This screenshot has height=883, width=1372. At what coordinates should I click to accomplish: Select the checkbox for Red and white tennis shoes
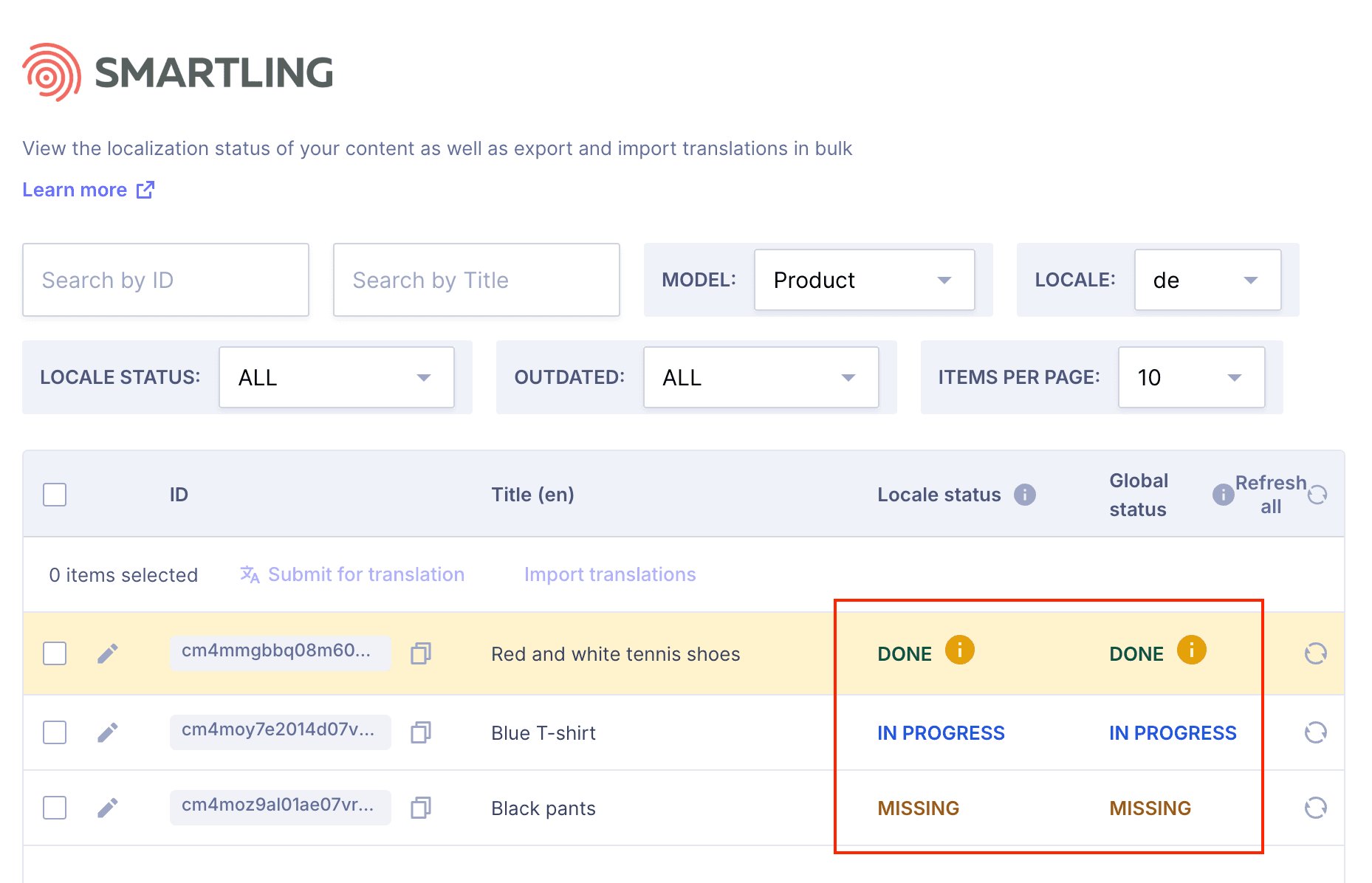[x=54, y=653]
